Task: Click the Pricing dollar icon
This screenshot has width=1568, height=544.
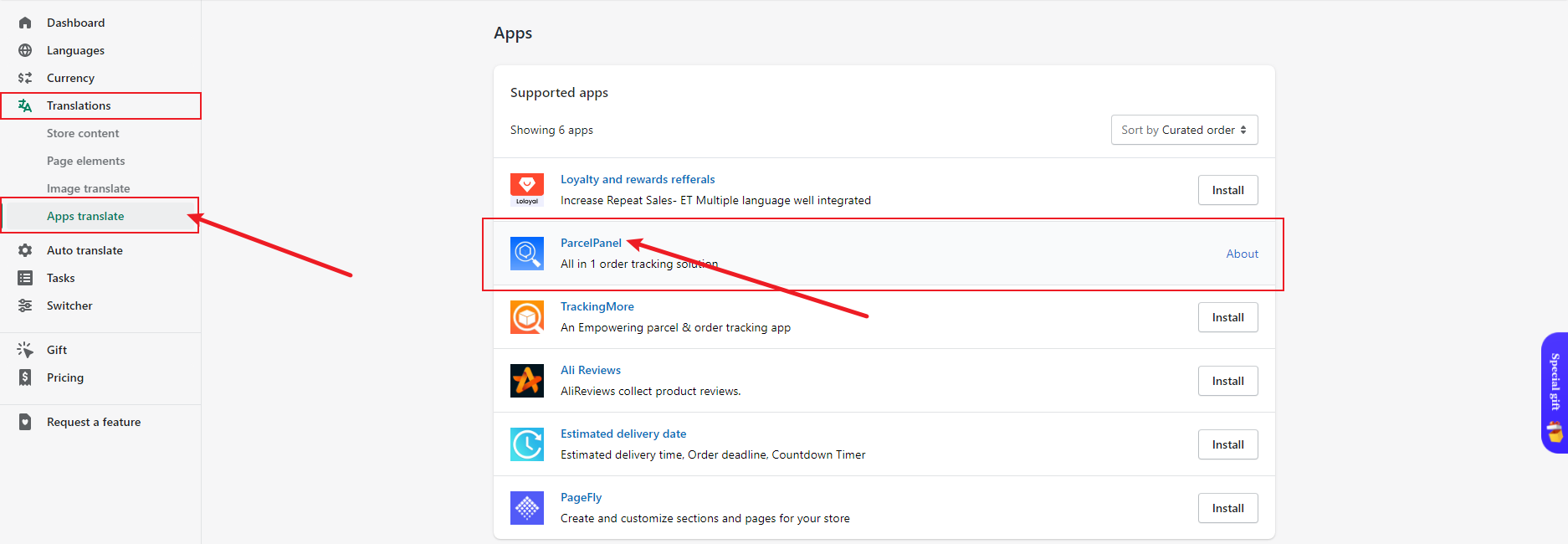Action: (x=25, y=377)
